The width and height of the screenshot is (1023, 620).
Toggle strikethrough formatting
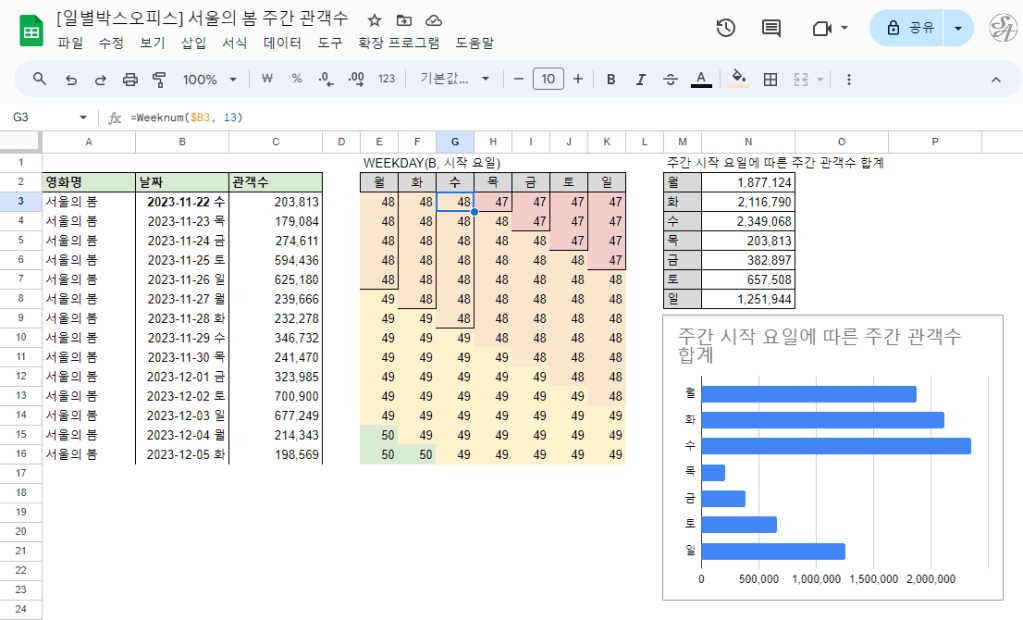pyautogui.click(x=670, y=79)
